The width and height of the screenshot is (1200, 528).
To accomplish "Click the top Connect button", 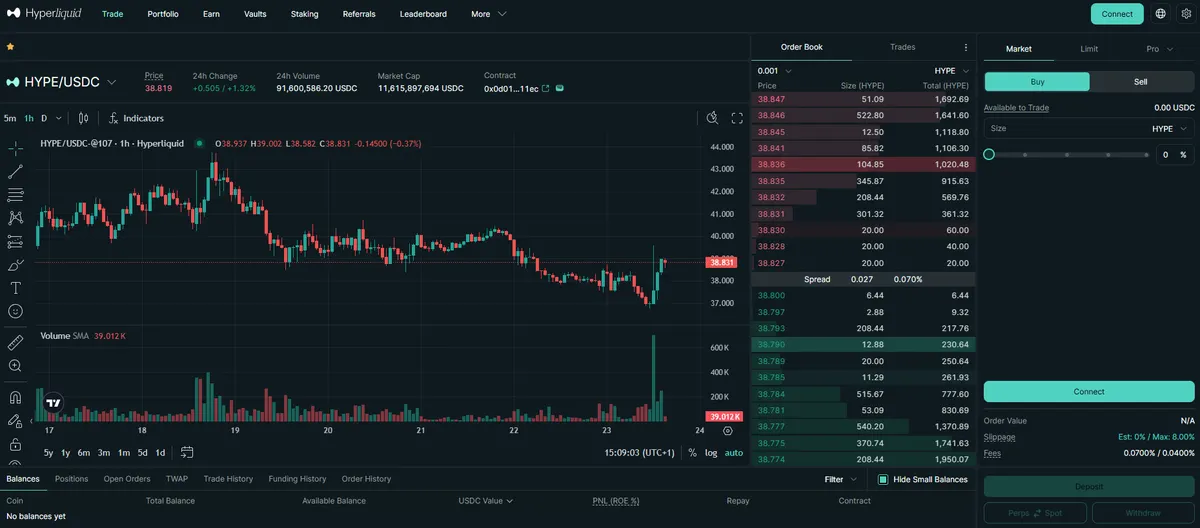I will coord(1117,14).
